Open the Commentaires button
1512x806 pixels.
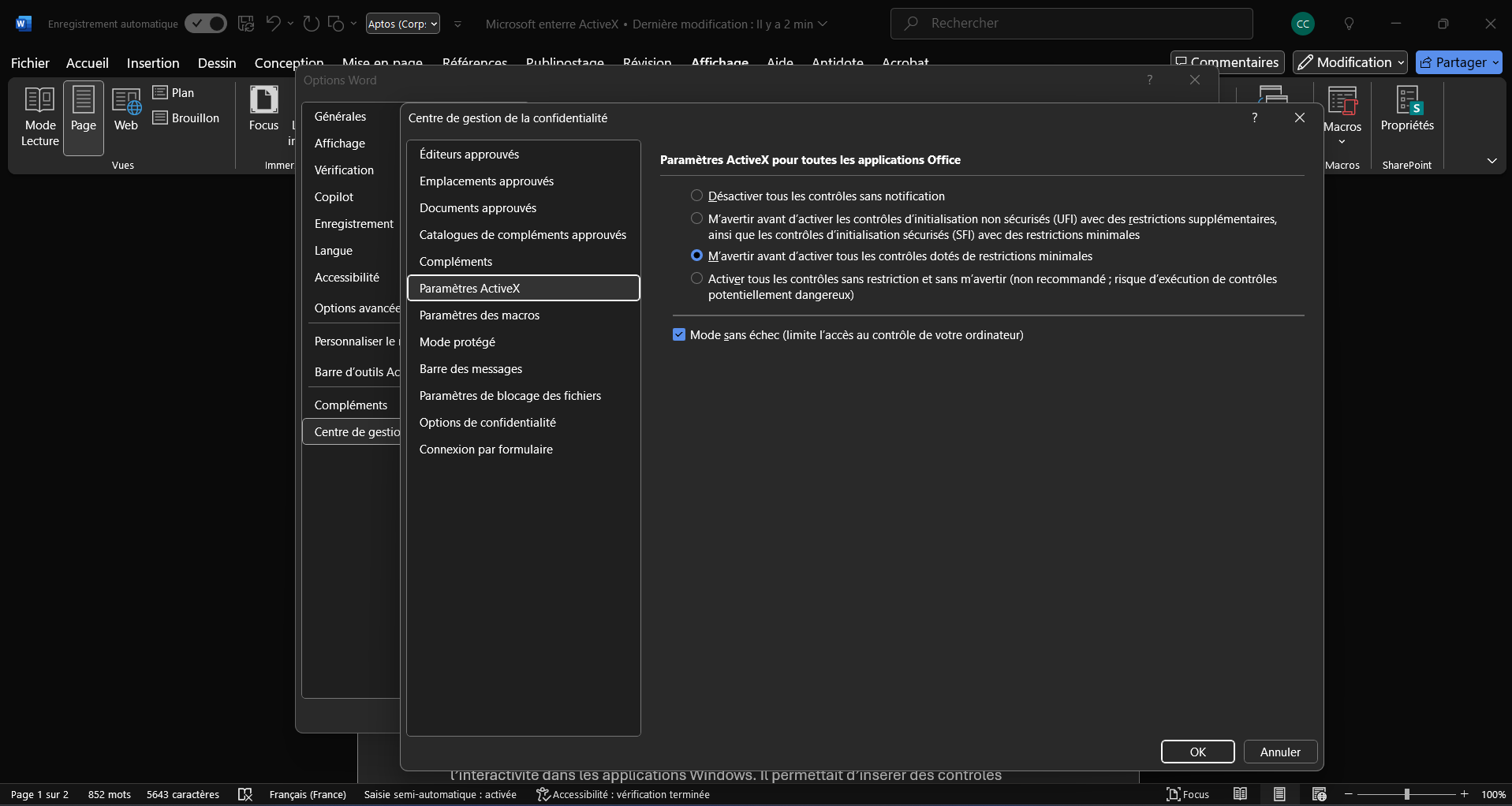[1227, 62]
